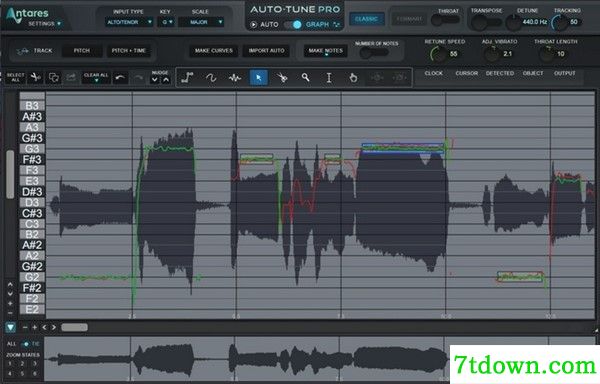Screen dimensions: 600x384
Task: Toggle the ALL/TIE overview switch
Action: click(x=25, y=344)
